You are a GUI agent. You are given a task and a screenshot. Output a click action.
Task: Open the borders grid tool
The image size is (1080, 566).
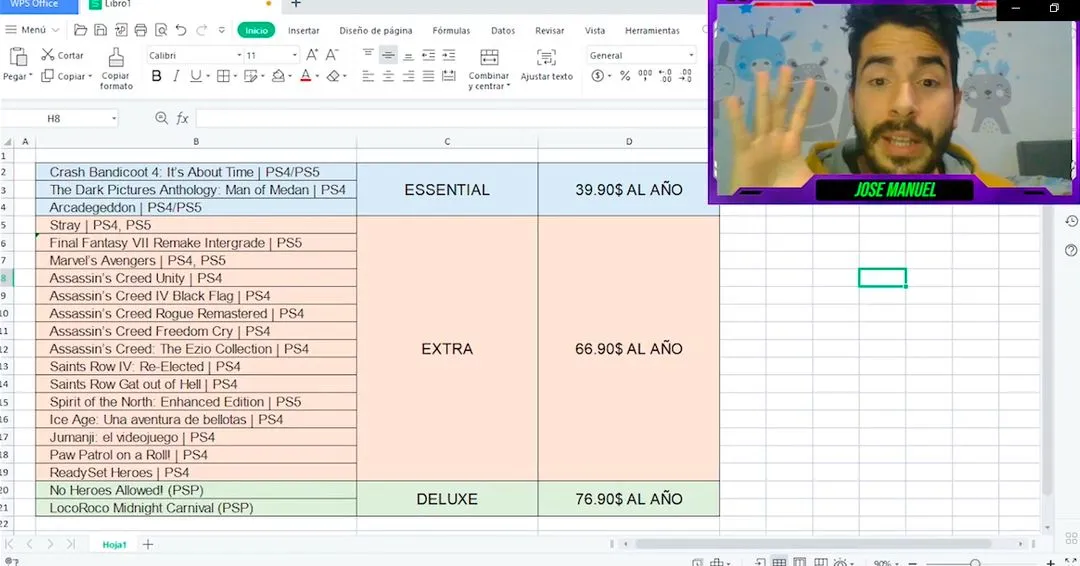[x=223, y=76]
